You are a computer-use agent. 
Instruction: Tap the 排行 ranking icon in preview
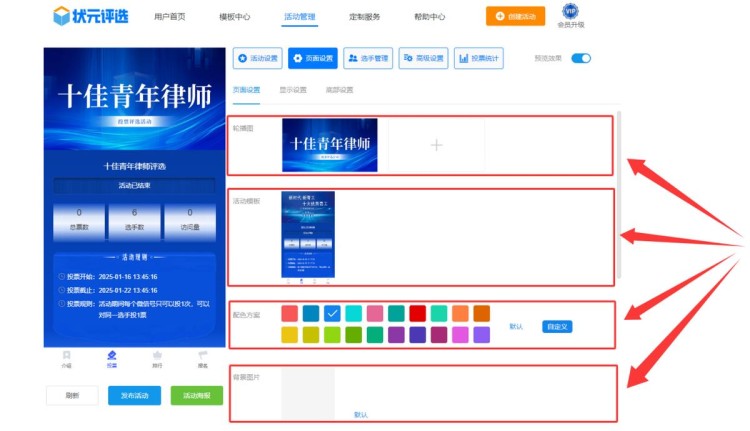157,357
